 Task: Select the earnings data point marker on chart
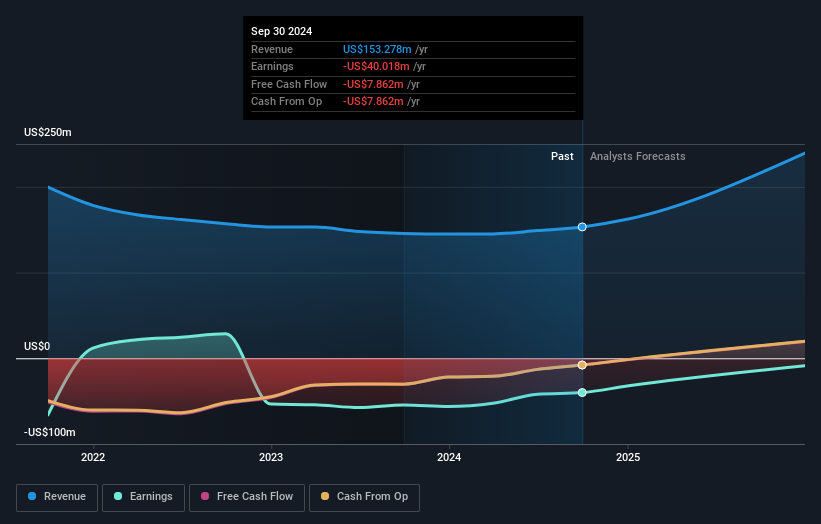click(x=582, y=392)
